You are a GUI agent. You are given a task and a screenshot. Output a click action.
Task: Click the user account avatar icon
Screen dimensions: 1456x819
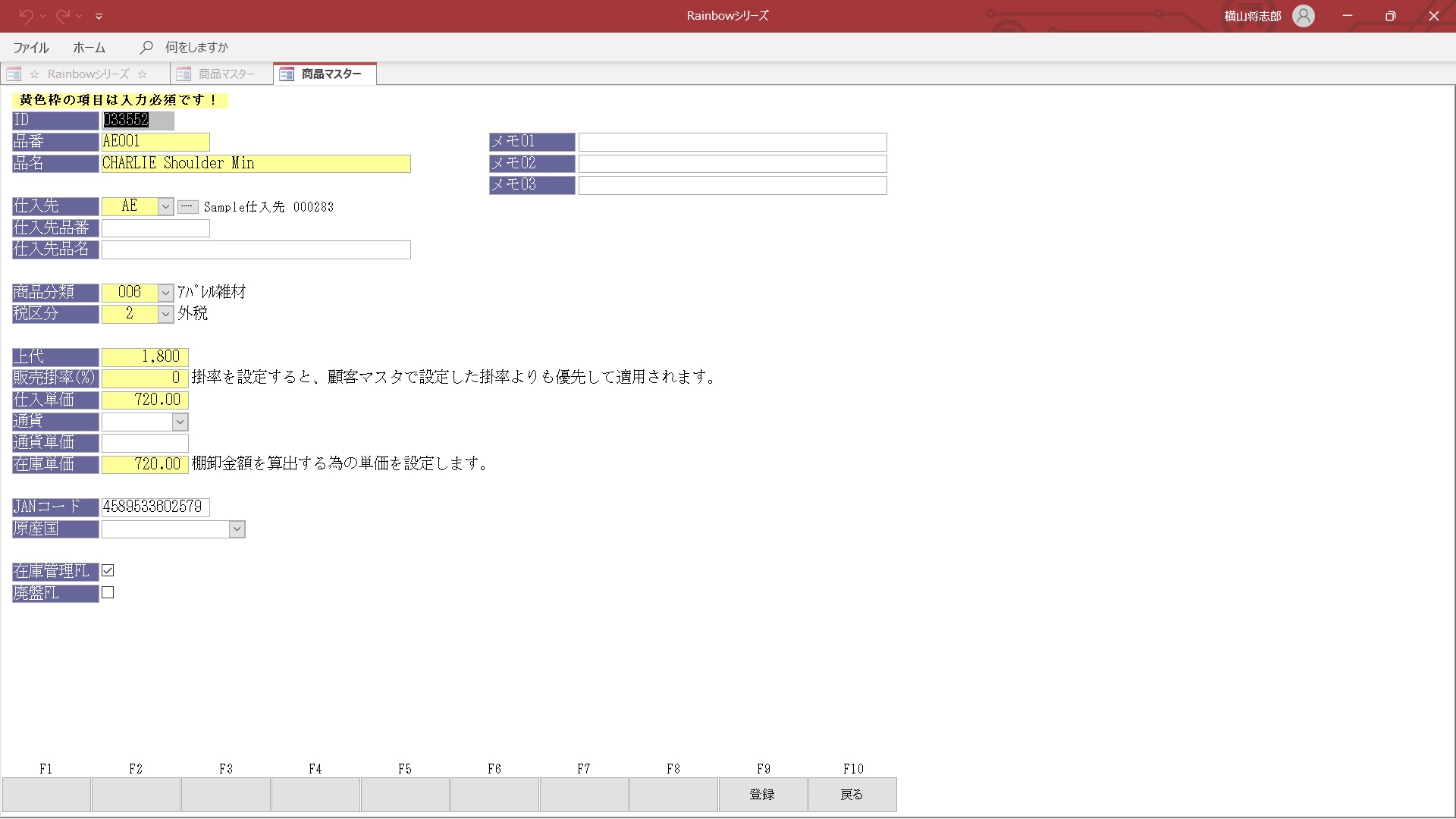click(x=1303, y=16)
